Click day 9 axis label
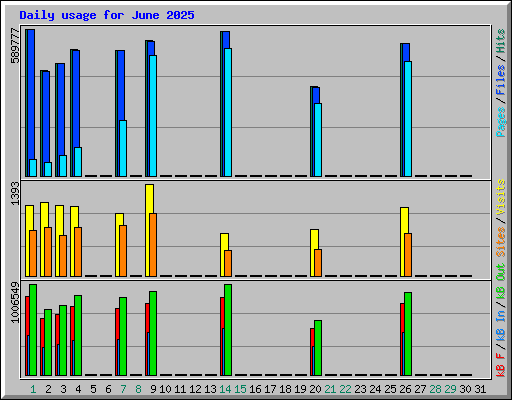Viewport: 512px width, 400px height. click(153, 389)
